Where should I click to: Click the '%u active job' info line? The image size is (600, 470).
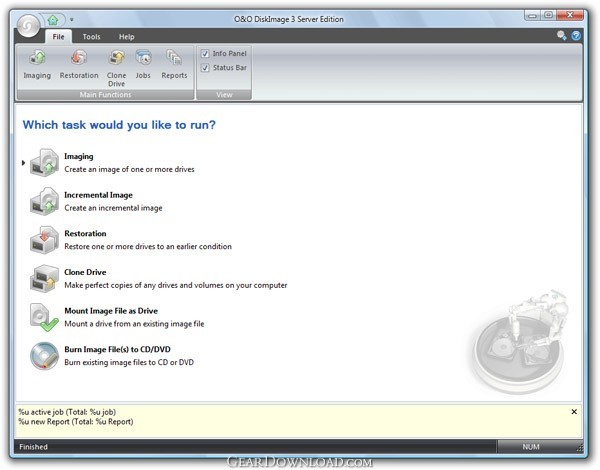(x=67, y=412)
